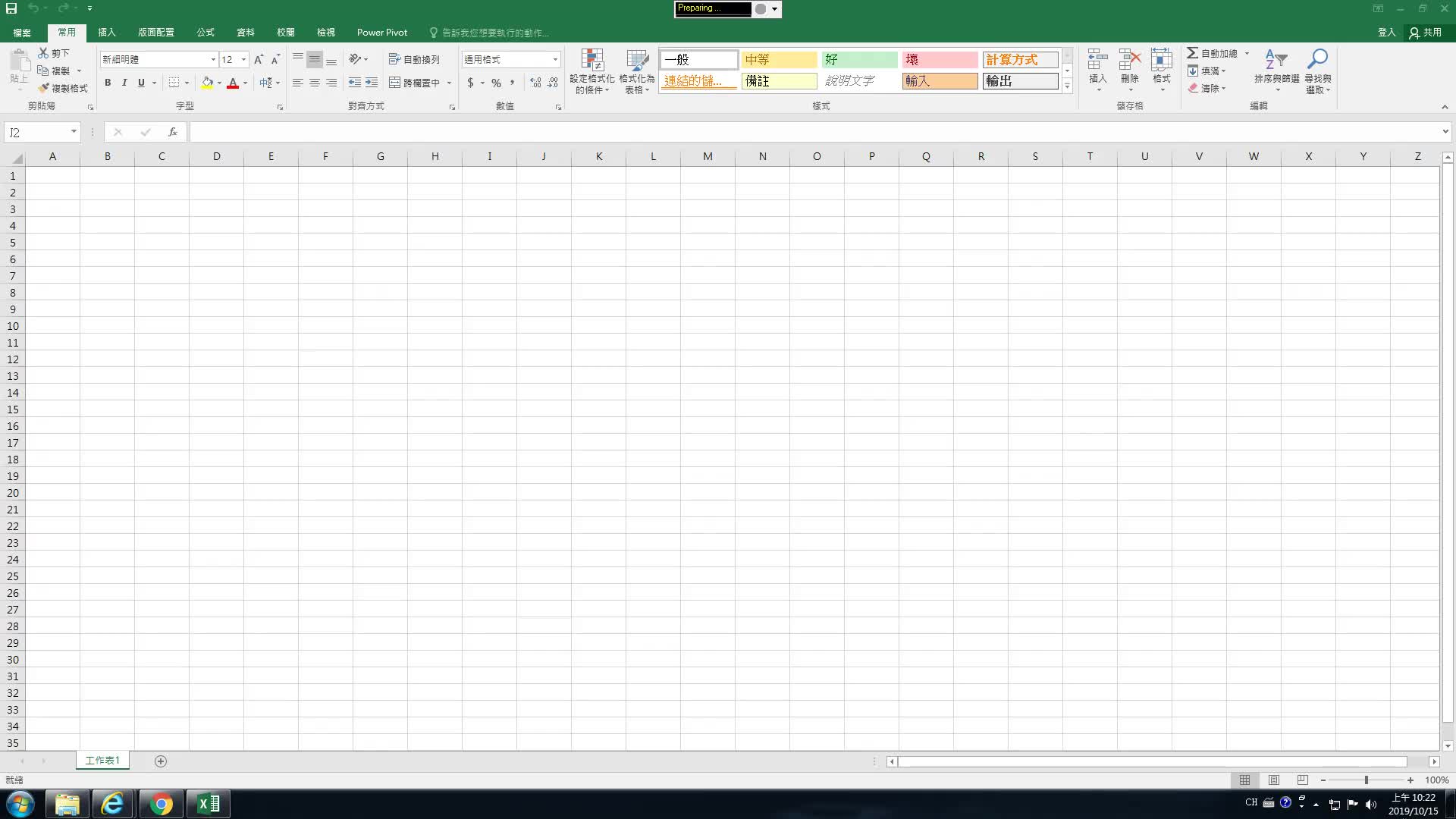Switch to the 資料 (Data) tab
Viewport: 1456px width, 819px height.
click(246, 33)
